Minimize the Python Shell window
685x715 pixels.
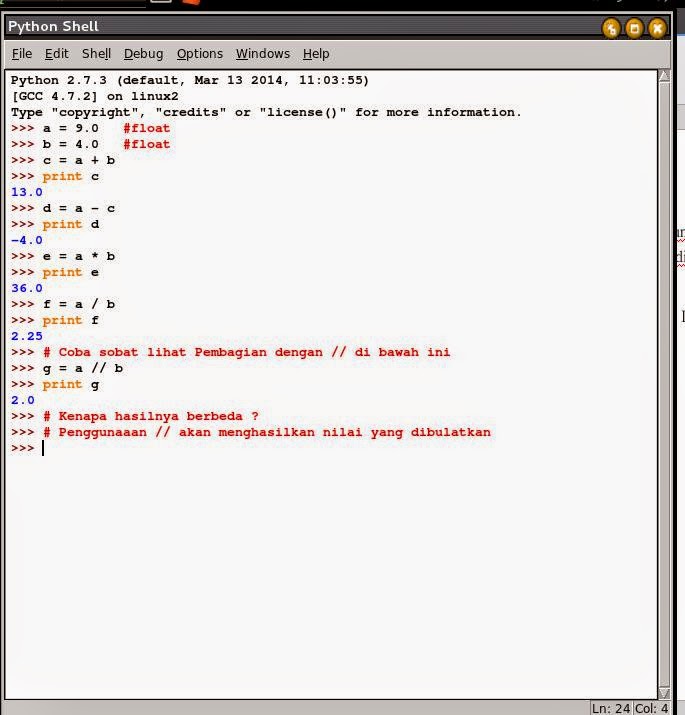pos(611,29)
